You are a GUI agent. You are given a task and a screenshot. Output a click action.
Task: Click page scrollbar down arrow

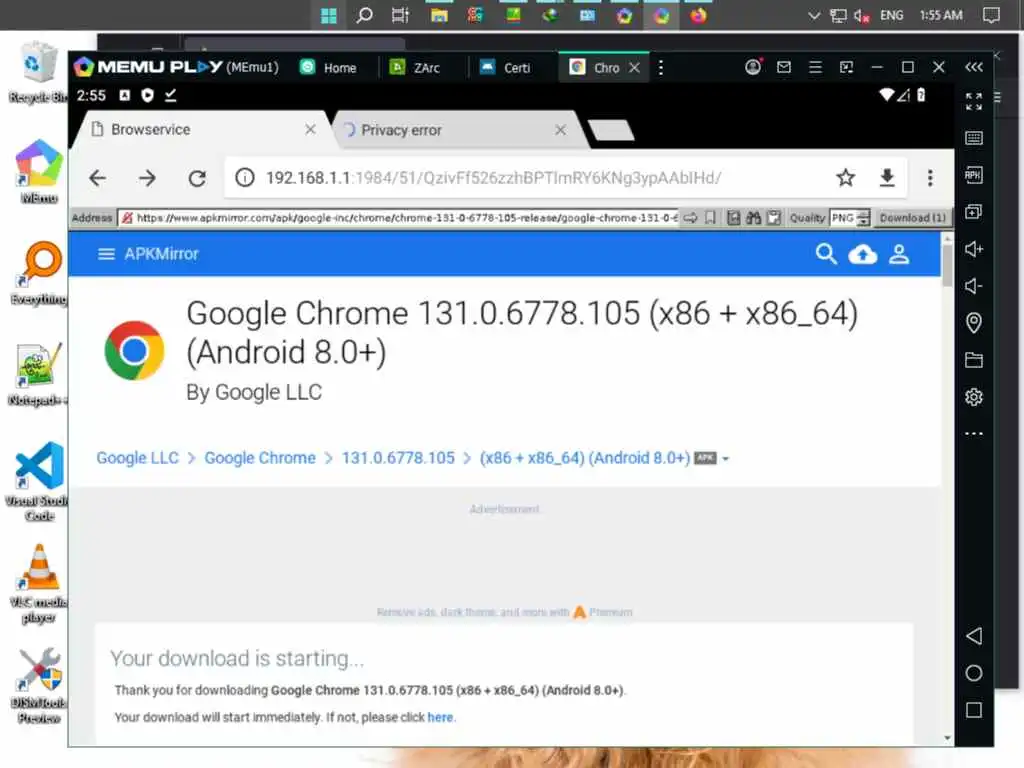pos(947,738)
